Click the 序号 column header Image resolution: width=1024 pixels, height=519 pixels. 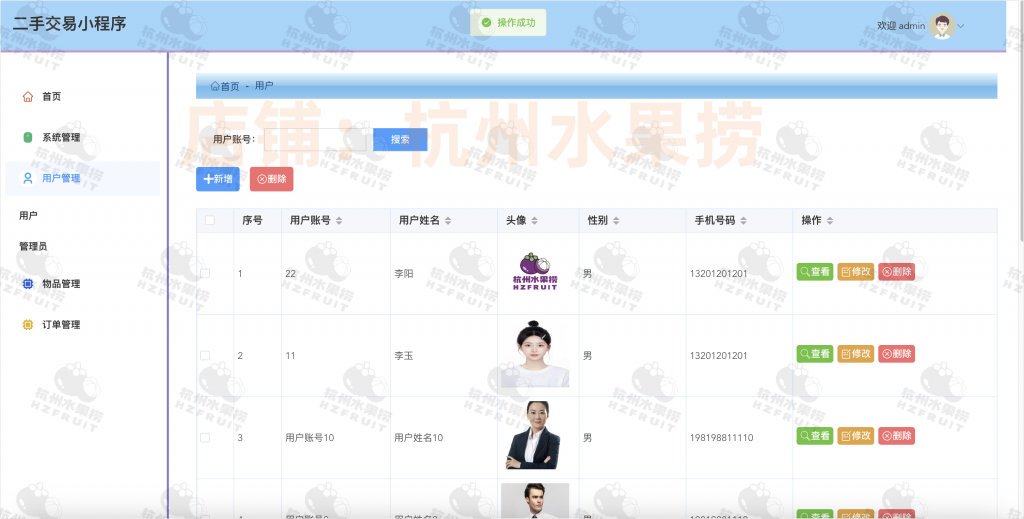[x=252, y=221]
